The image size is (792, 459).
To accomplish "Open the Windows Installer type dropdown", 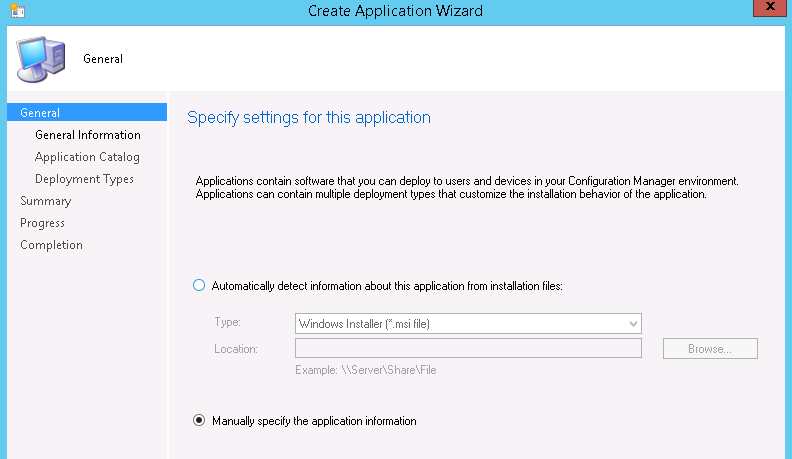I will click(x=468, y=323).
